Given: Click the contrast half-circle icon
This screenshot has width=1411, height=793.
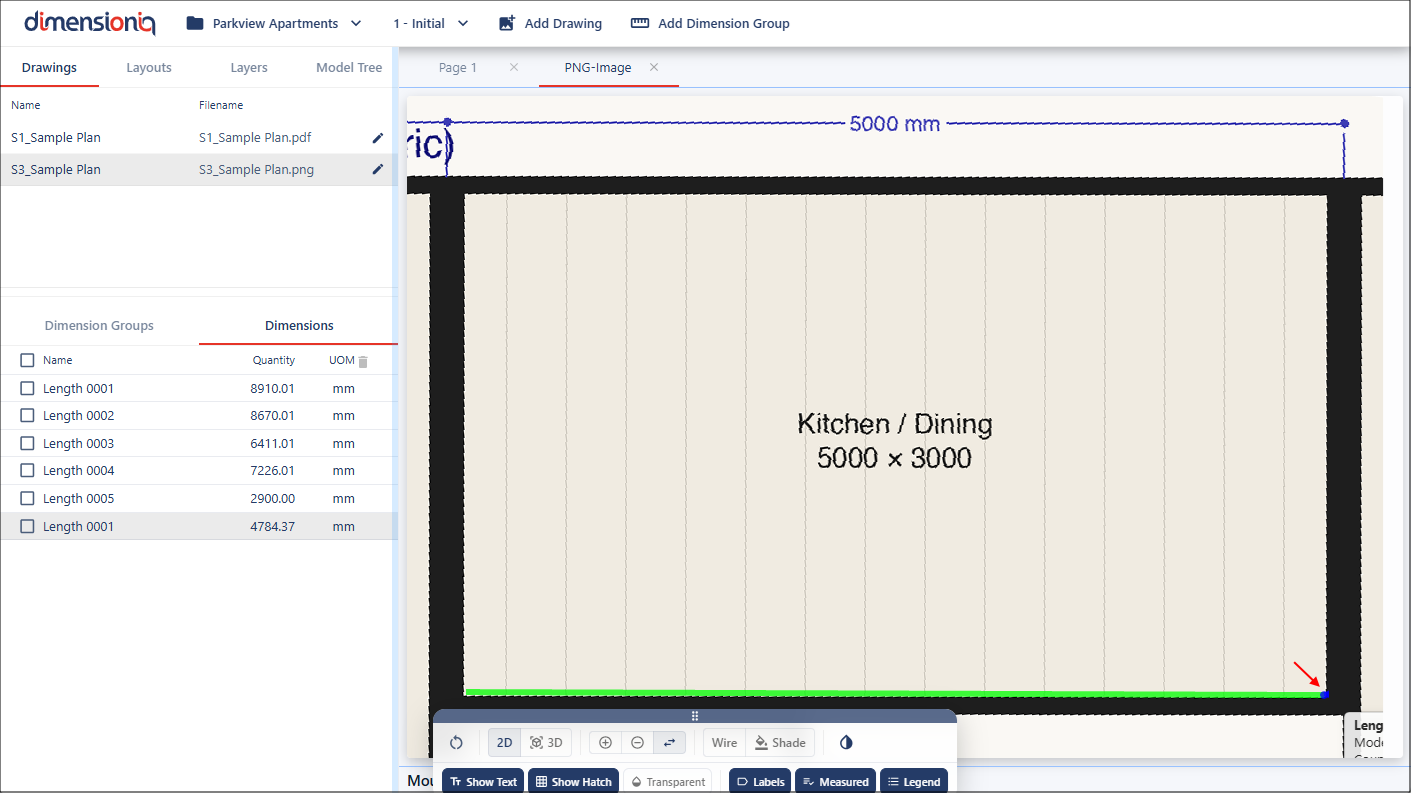Looking at the screenshot, I should [x=846, y=743].
